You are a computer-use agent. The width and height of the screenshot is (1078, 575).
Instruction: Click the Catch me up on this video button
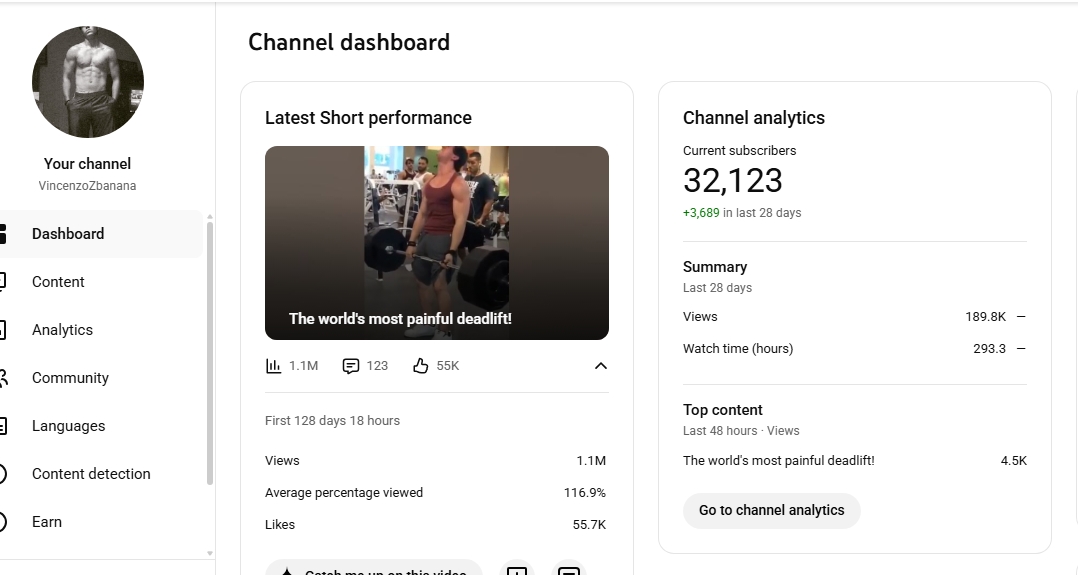click(373, 568)
